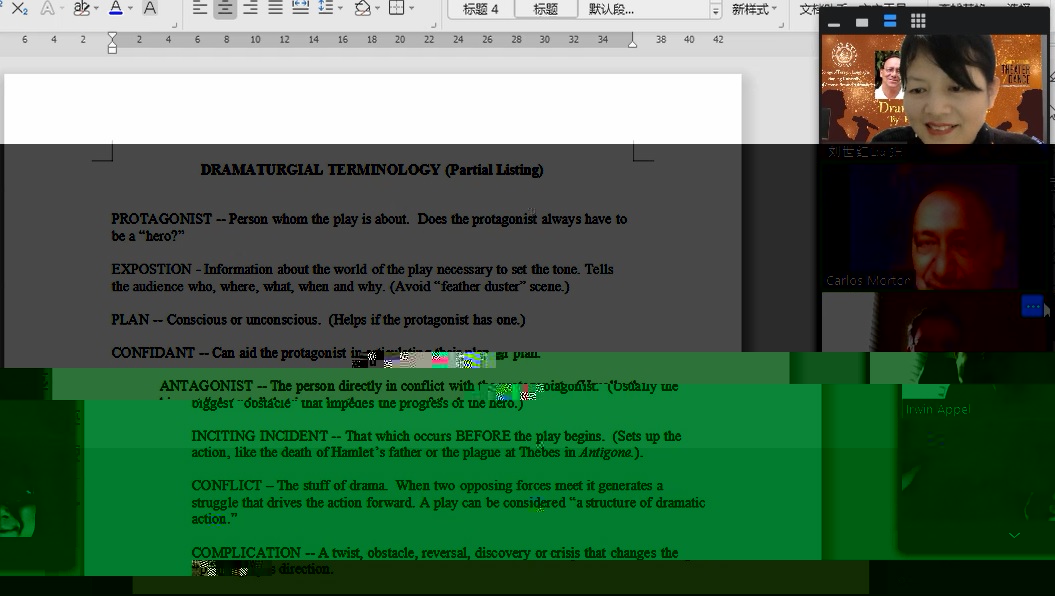
Task: Click the right indent ruler marker
Action: 632,42
